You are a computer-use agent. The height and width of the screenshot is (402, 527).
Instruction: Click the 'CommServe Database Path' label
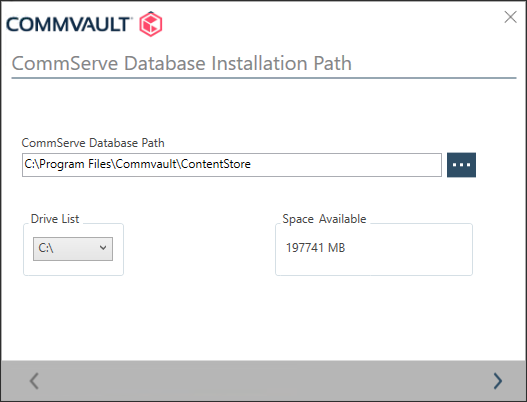[93, 143]
